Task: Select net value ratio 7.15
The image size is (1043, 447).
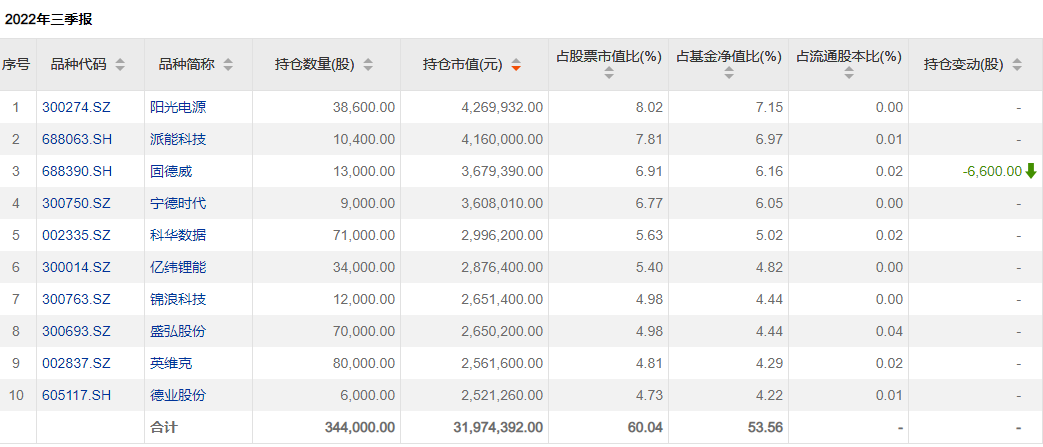Action: pyautogui.click(x=771, y=107)
